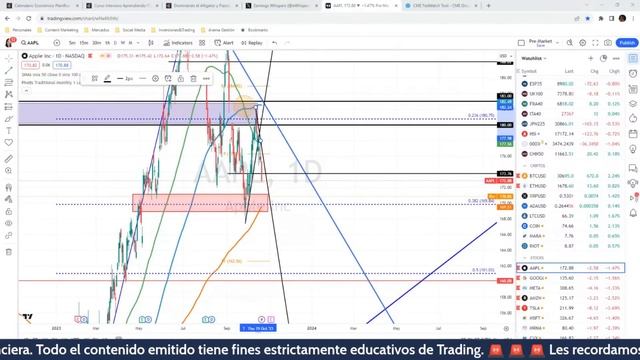Lock the selected drawing
The width and height of the screenshot is (640, 360).
(181, 78)
